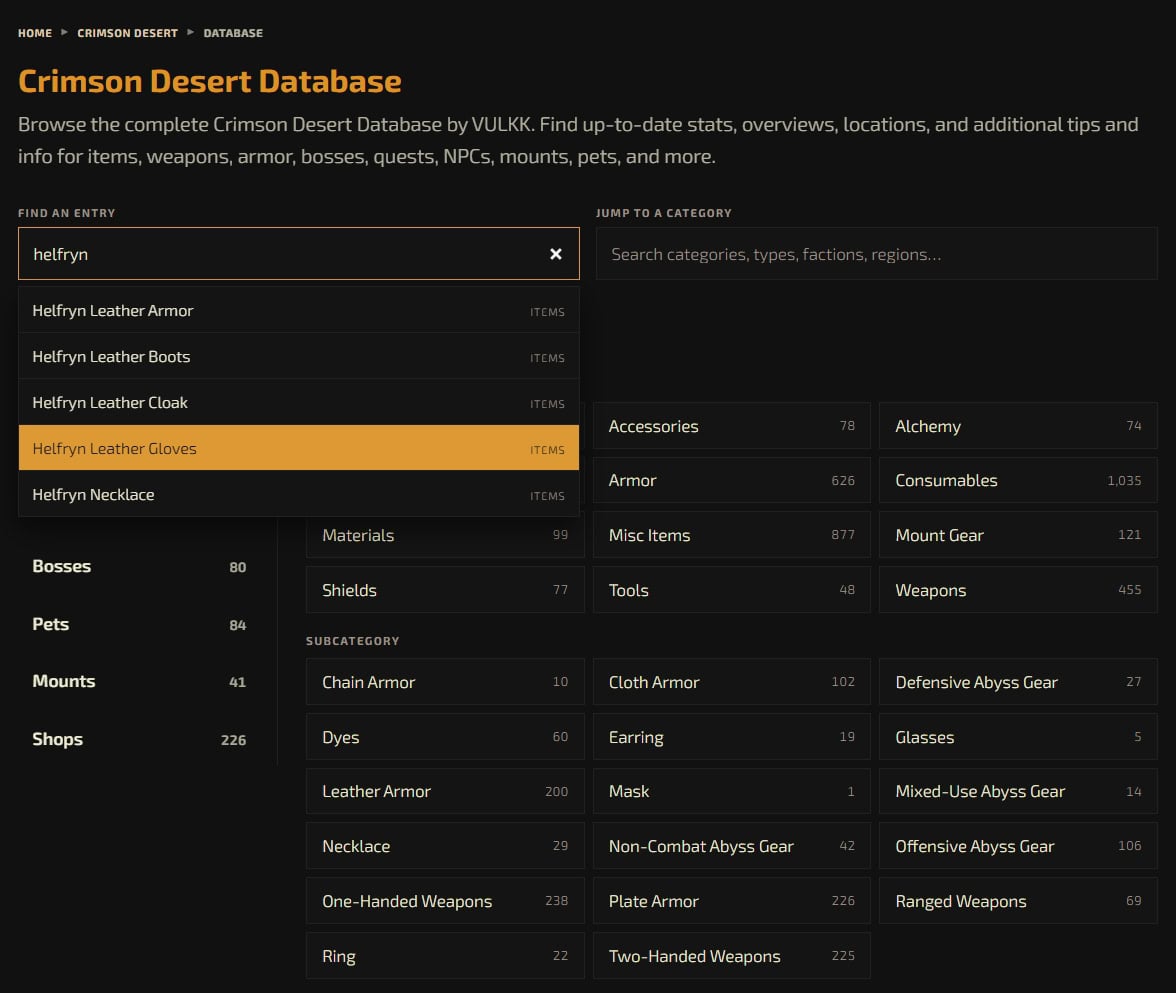Select Helfryn Leather Boots suggestion
Image resolution: width=1176 pixels, height=993 pixels.
tap(298, 356)
